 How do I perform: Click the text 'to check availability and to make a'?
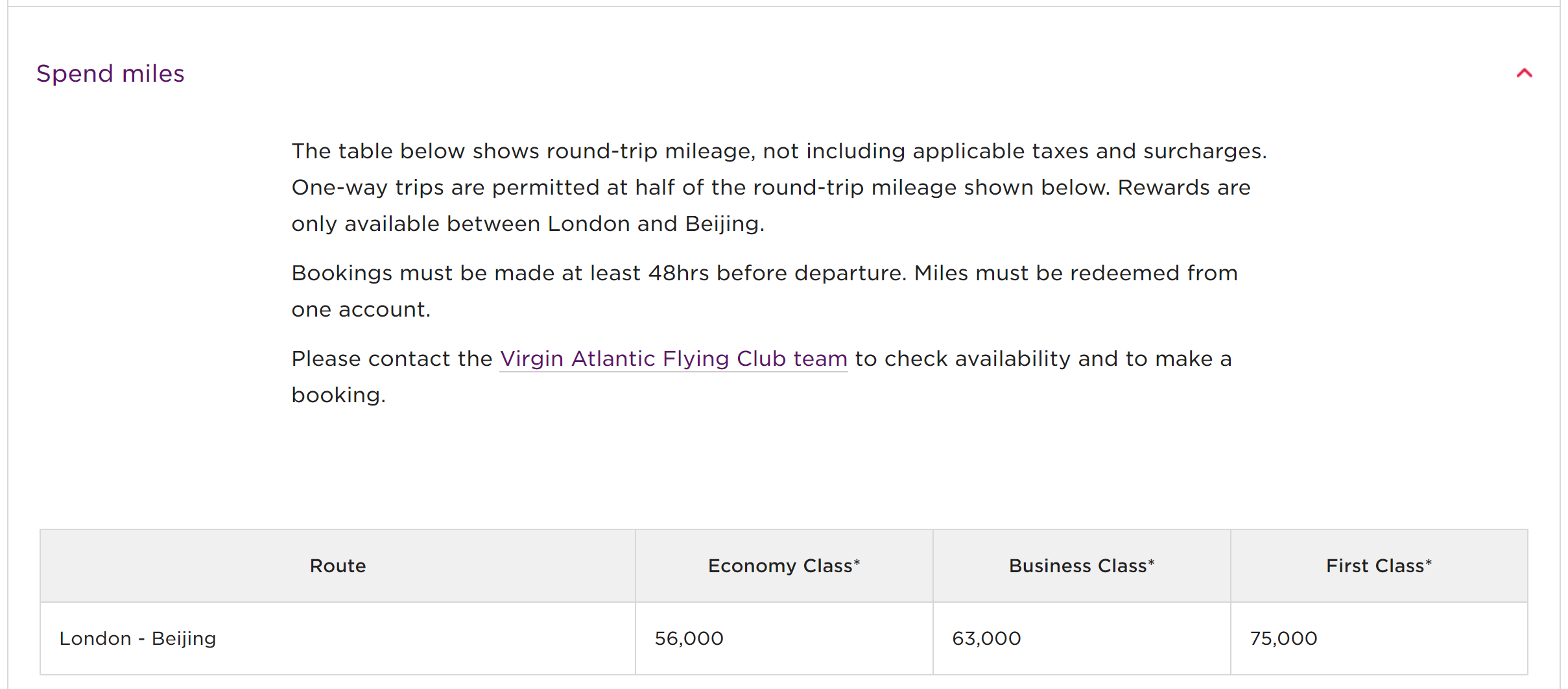click(1043, 359)
